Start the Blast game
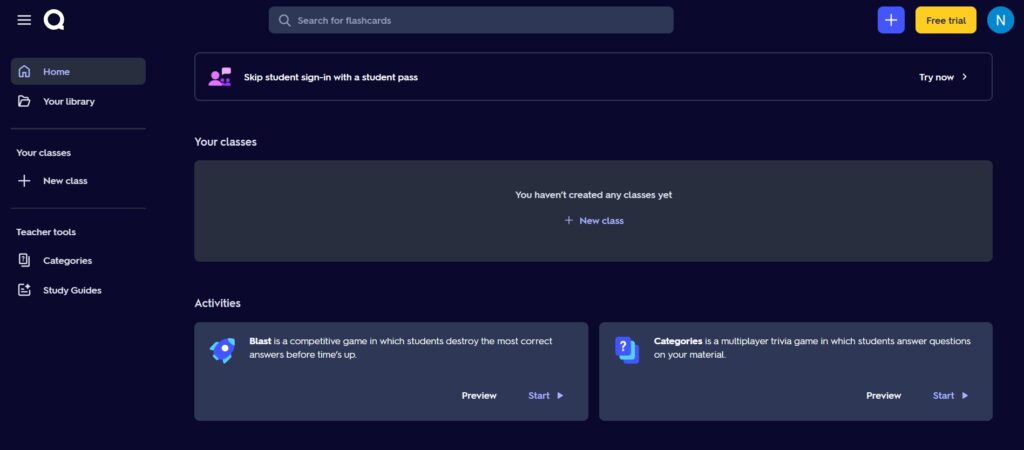1024x450 pixels. [545, 396]
